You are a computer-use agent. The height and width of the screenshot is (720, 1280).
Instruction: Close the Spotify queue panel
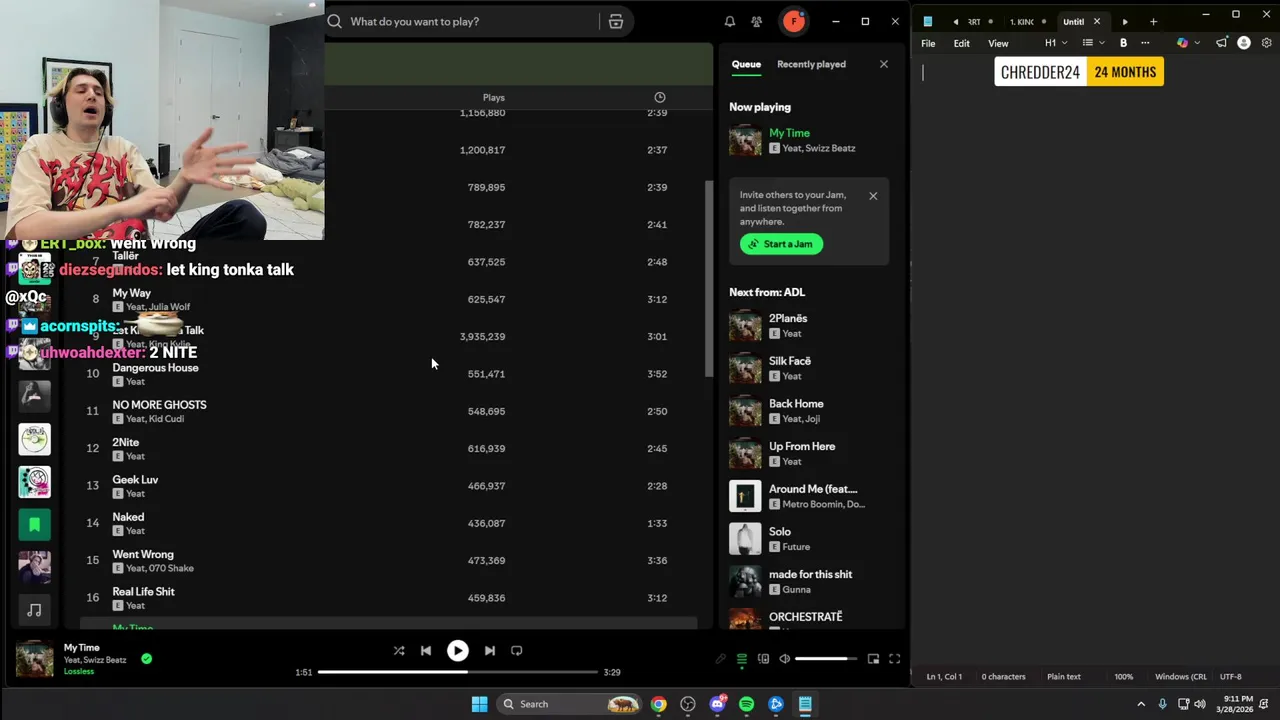[884, 64]
